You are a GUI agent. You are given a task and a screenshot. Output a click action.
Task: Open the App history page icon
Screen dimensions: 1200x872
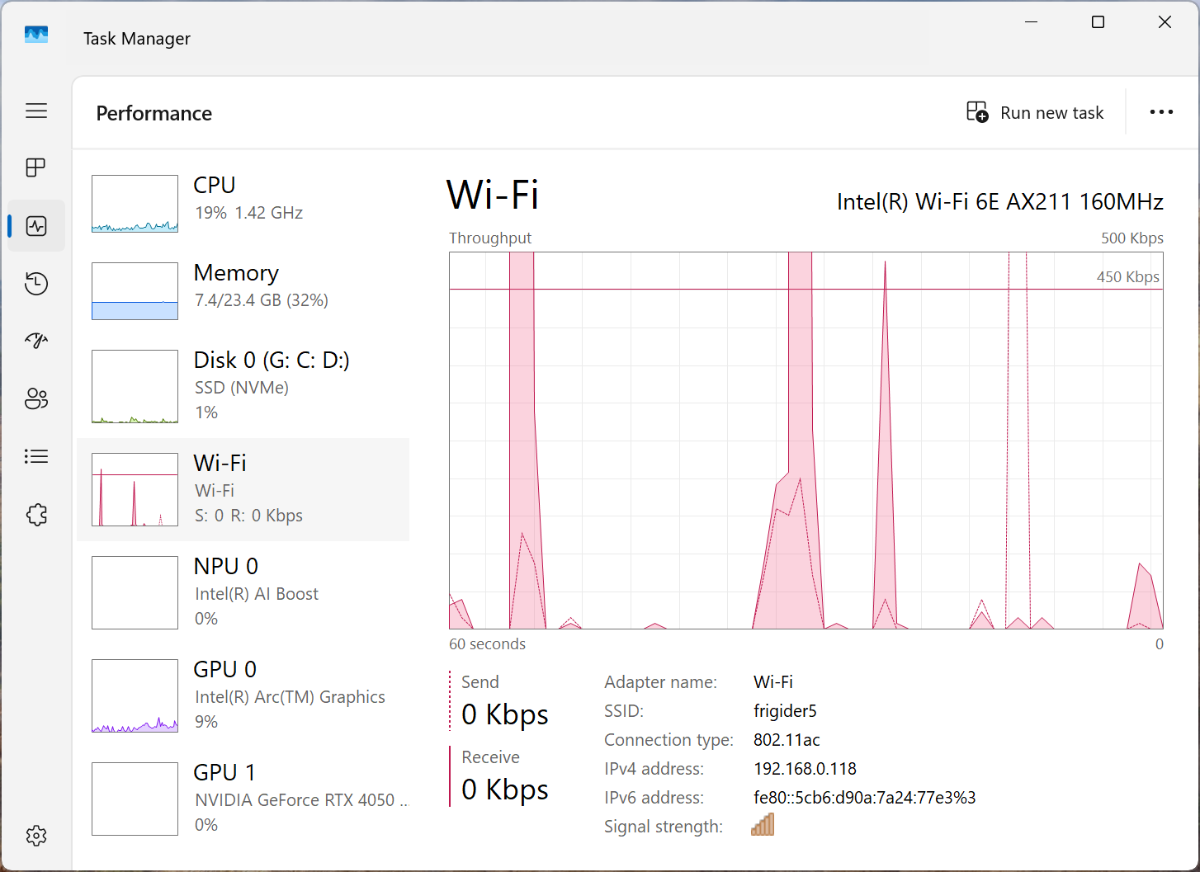point(36,284)
